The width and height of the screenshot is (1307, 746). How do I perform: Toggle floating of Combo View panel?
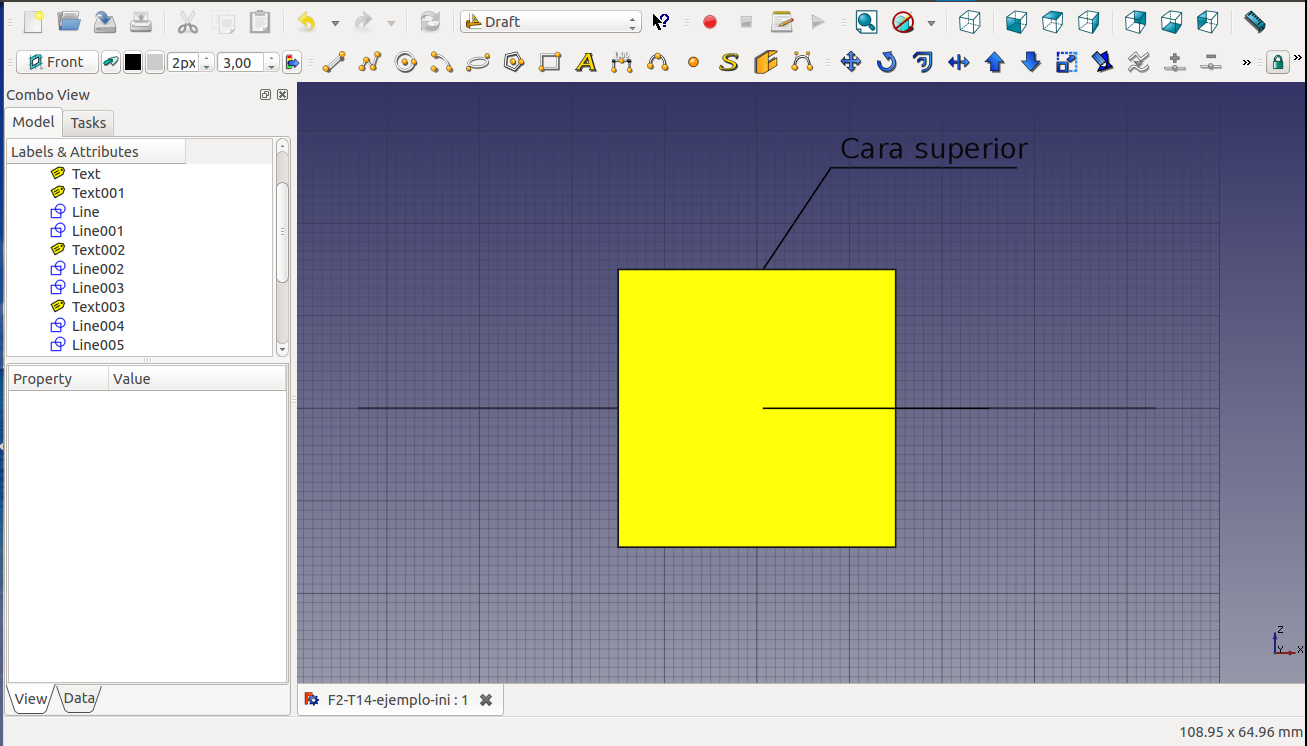[265, 95]
